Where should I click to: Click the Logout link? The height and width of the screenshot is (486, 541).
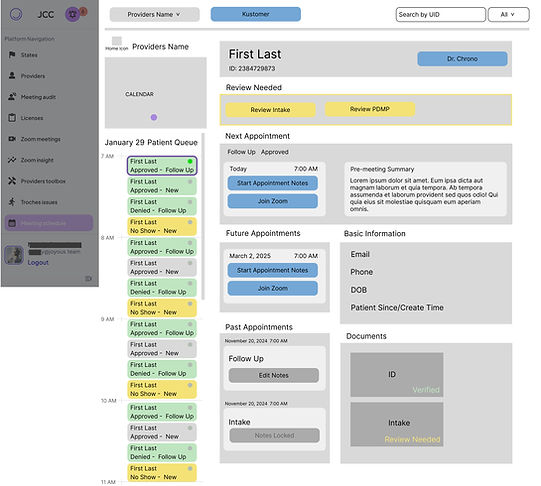point(38,262)
